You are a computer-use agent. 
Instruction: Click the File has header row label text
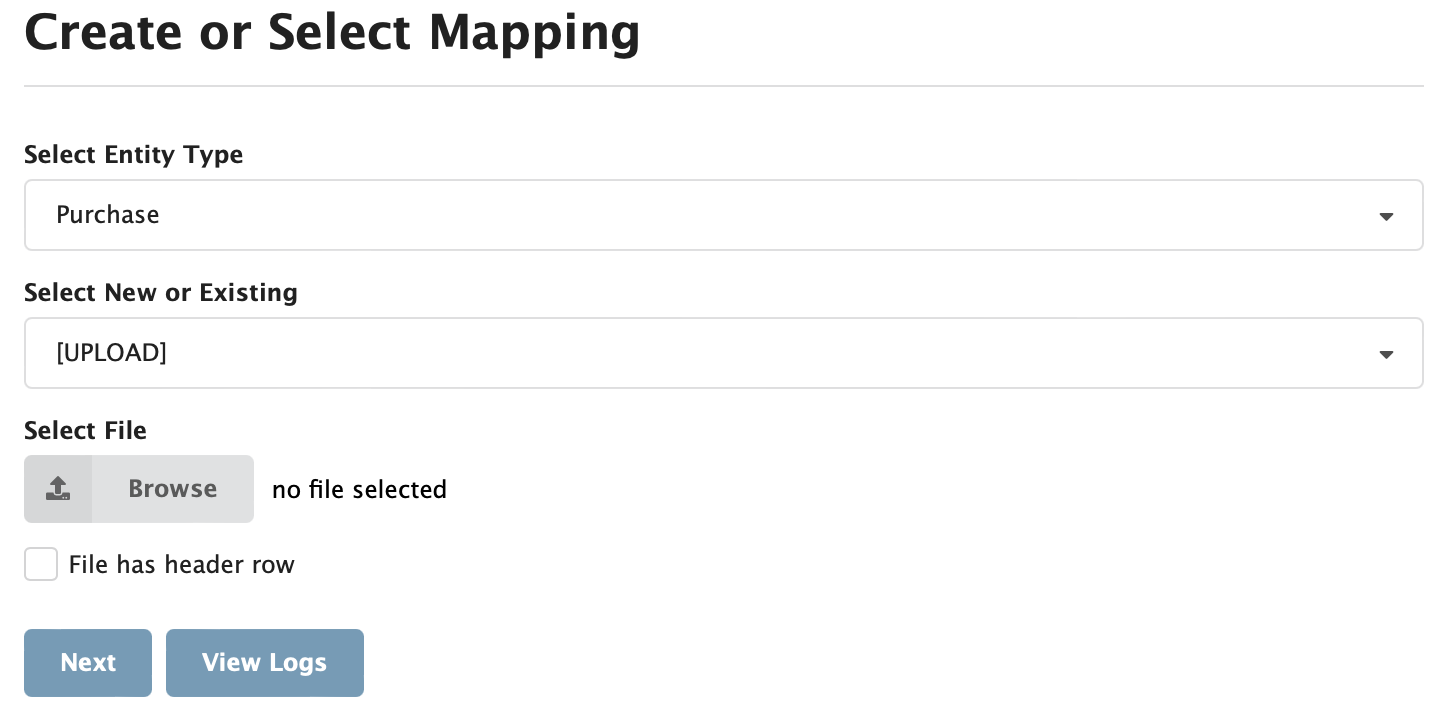click(181, 564)
